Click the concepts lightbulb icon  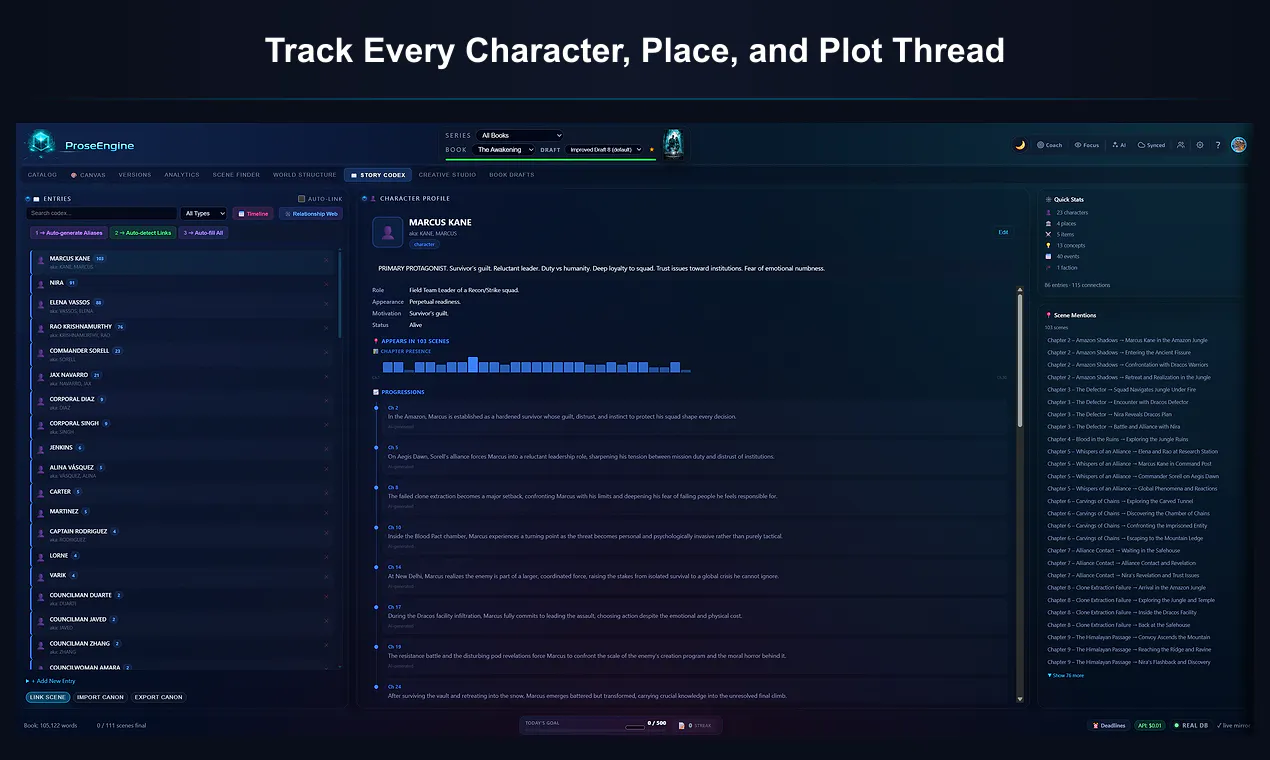point(1048,246)
